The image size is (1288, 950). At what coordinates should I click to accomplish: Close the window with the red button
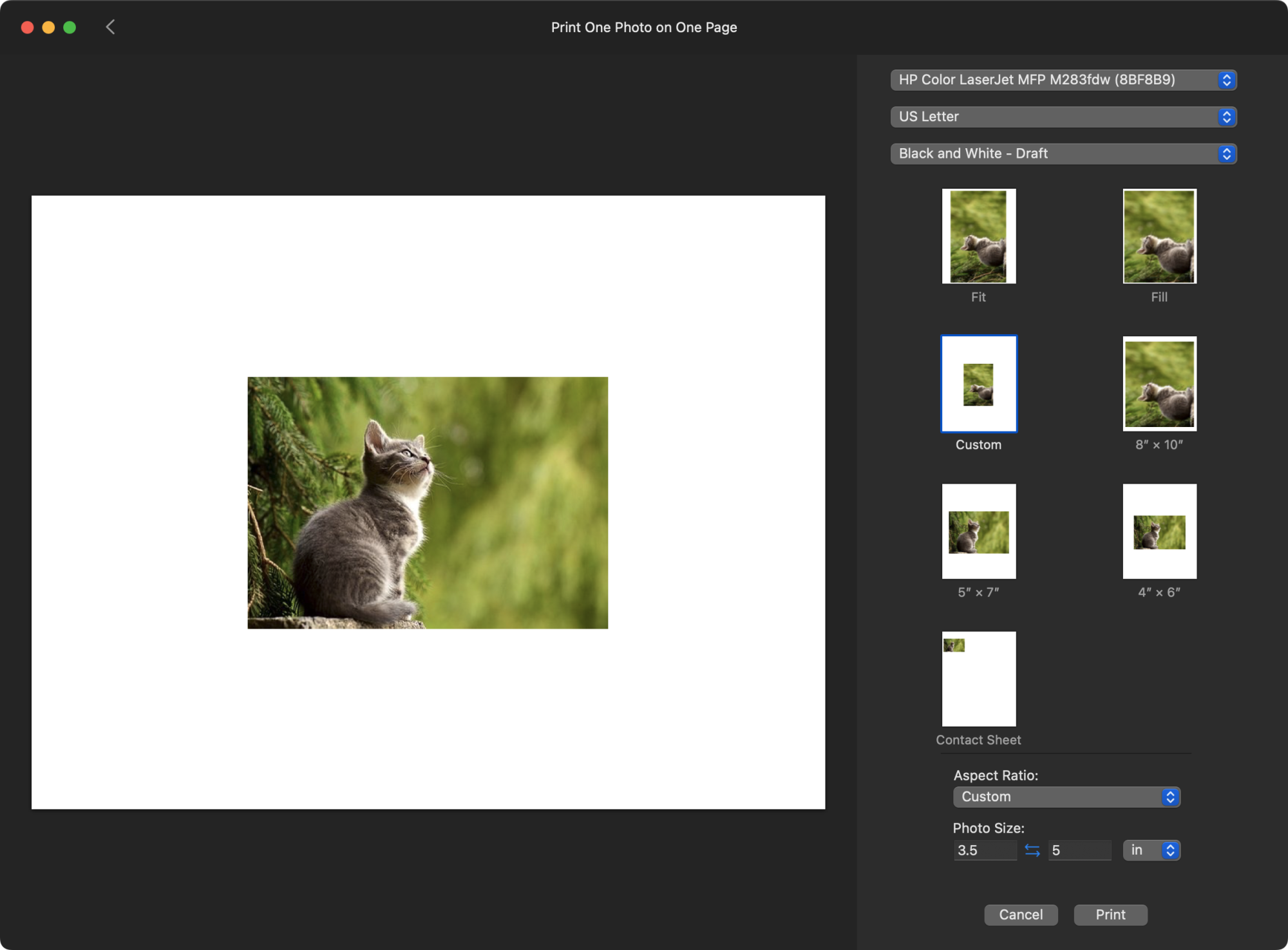27,27
